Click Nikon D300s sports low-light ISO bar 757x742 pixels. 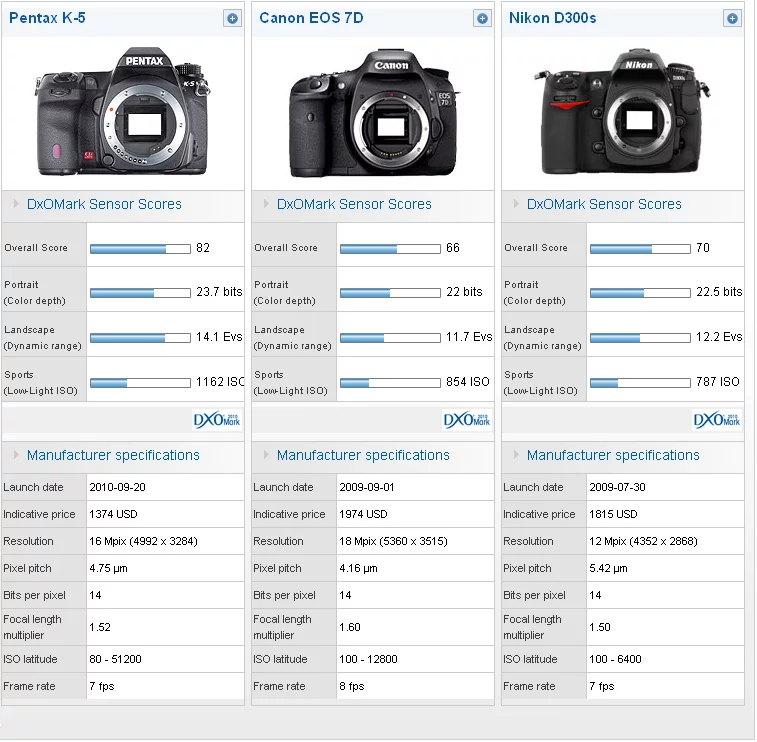click(x=641, y=383)
